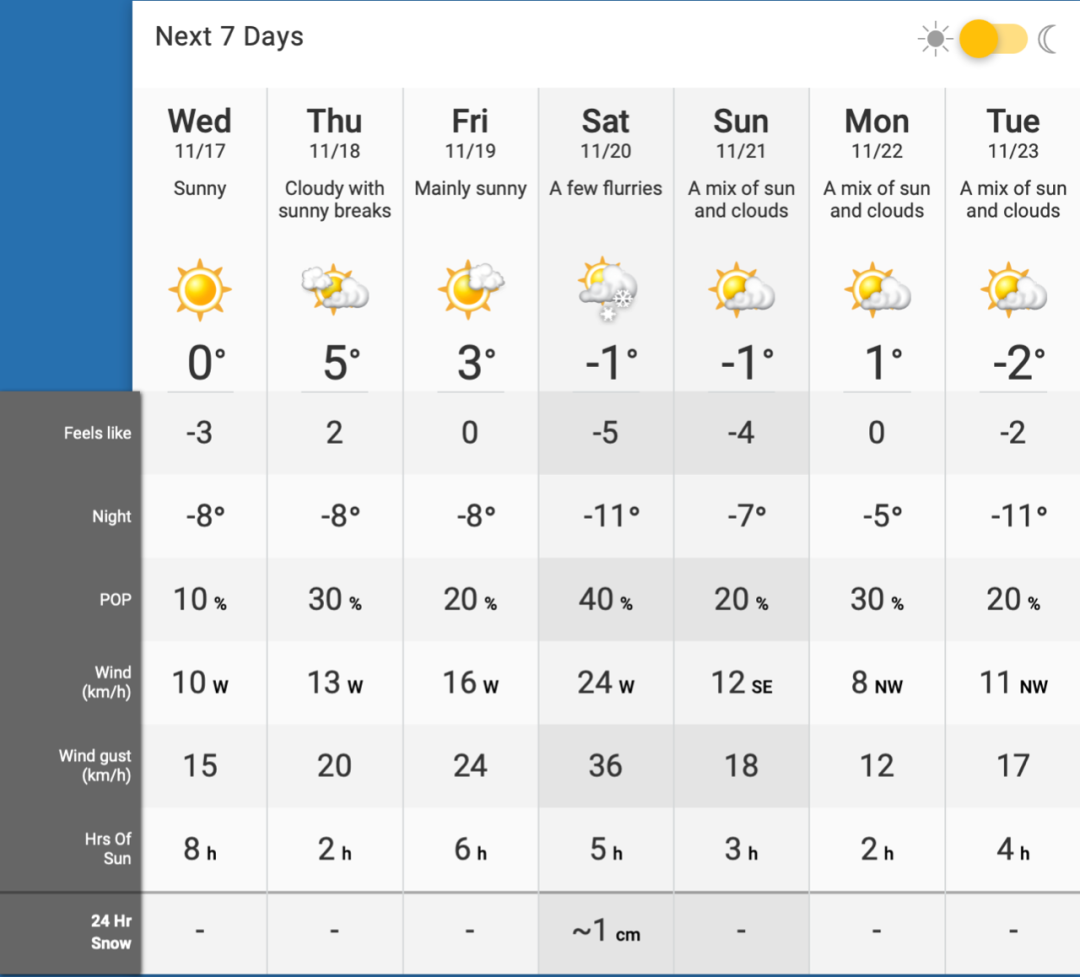
Task: Click the crescent moon icon beside the toggle
Action: click(x=1048, y=39)
